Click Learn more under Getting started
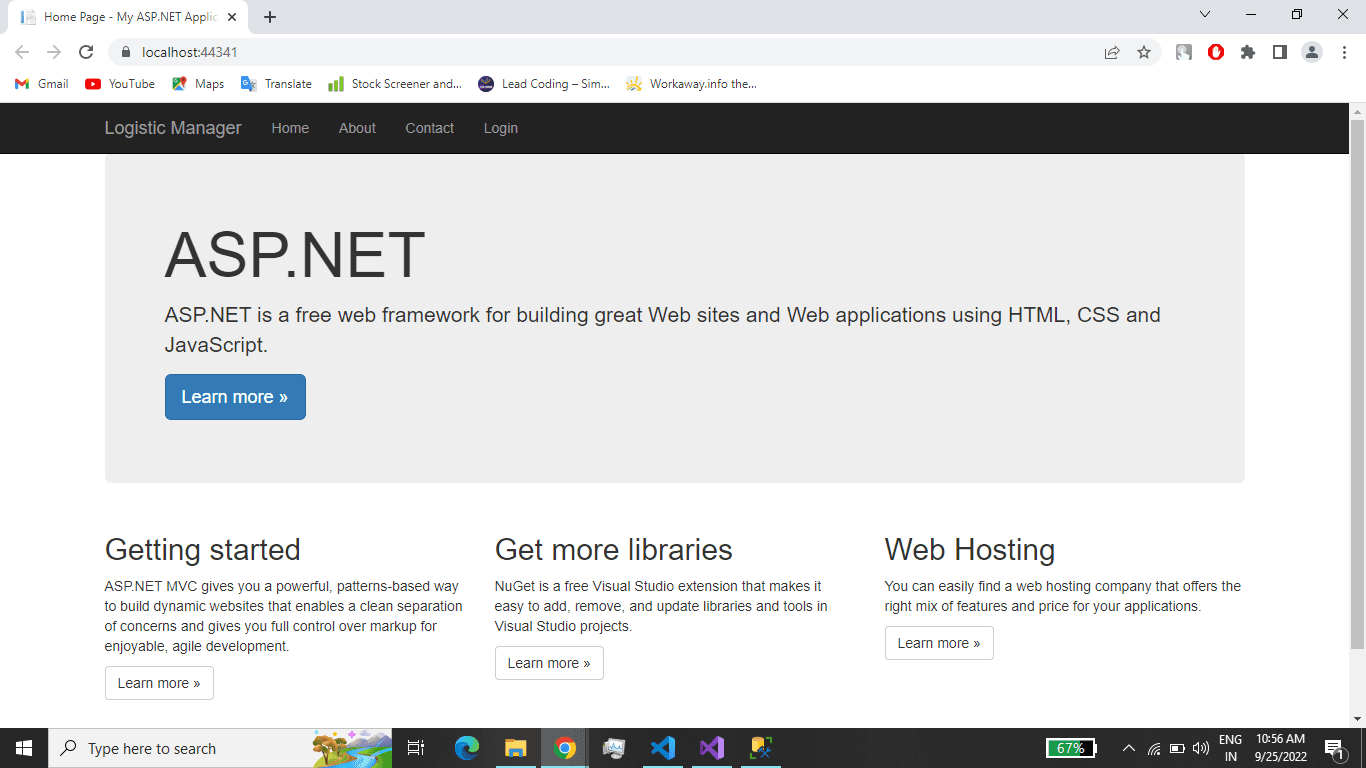Screen dimensions: 1366x768 click(159, 683)
